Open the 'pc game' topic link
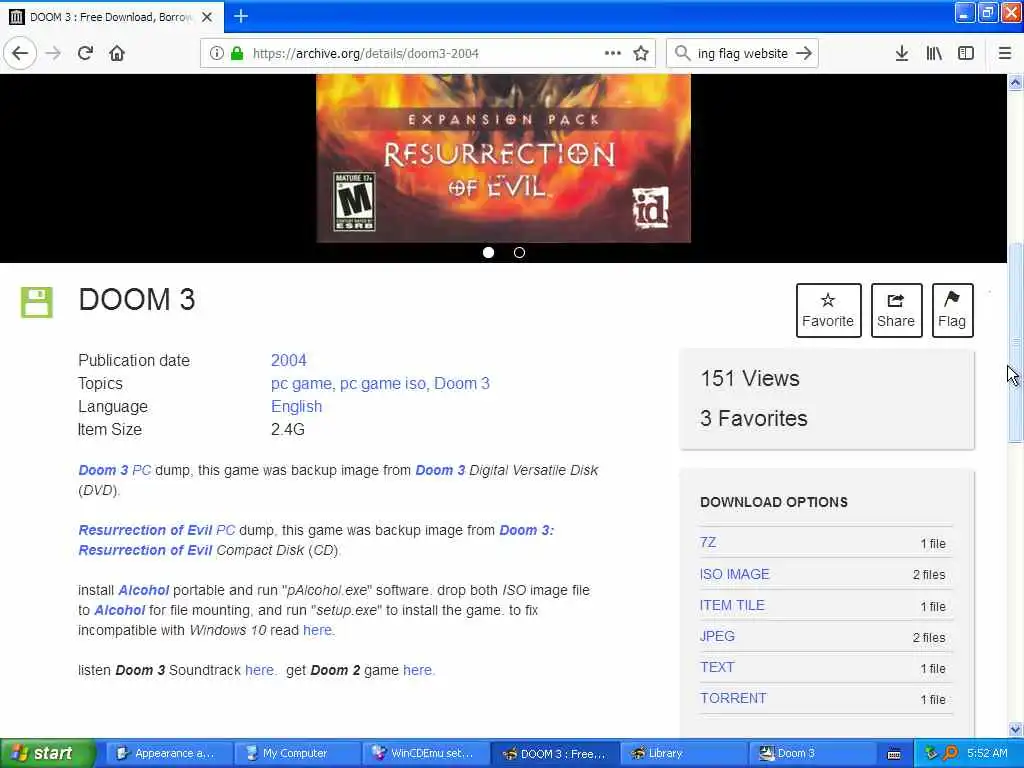1024x768 pixels. (x=301, y=383)
